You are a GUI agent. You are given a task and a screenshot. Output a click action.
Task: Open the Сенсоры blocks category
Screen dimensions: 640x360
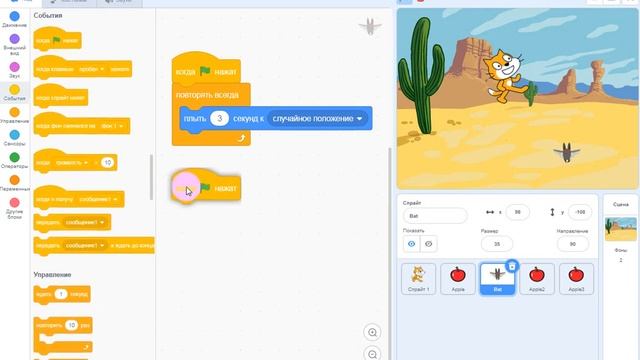coord(14,138)
